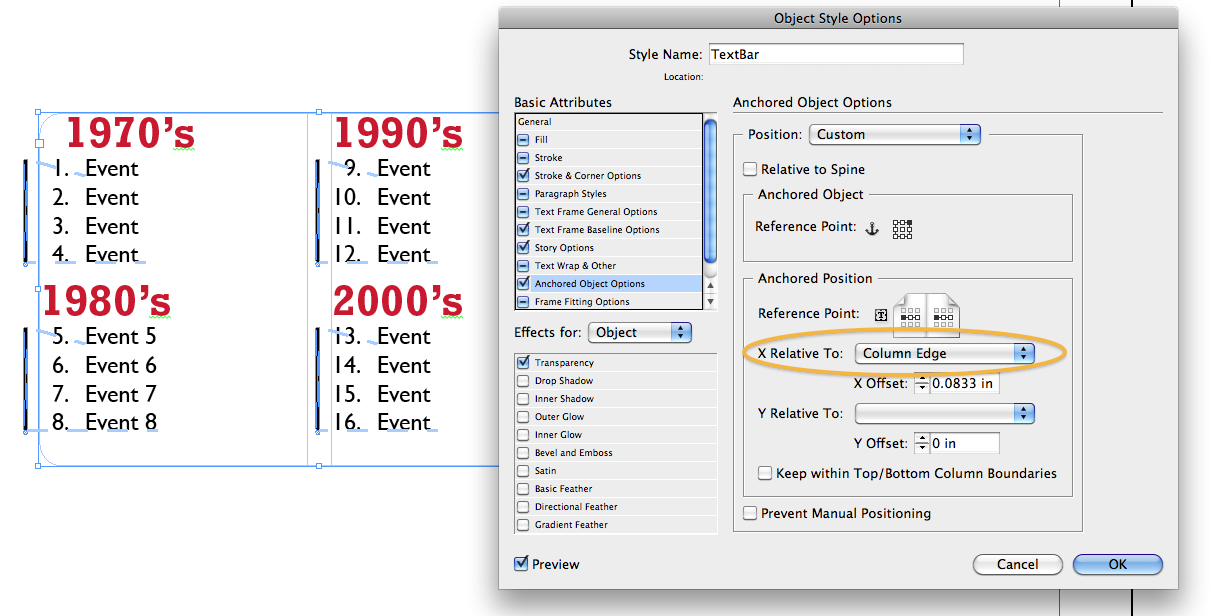
Task: Open the Effects for Object dropdown
Action: [639, 332]
